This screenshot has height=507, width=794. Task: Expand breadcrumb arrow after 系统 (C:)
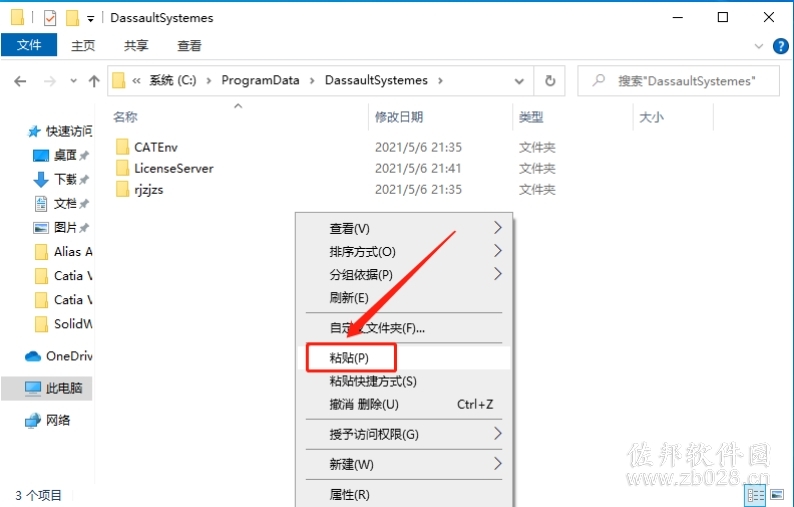pyautogui.click(x=209, y=81)
